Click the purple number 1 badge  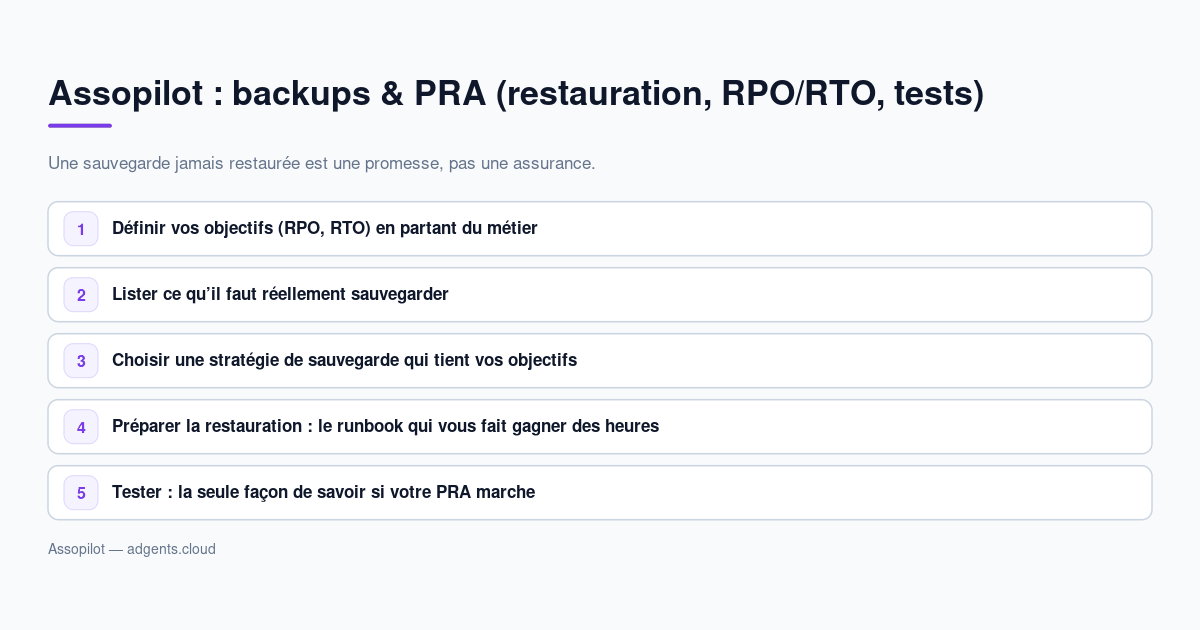coord(81,229)
